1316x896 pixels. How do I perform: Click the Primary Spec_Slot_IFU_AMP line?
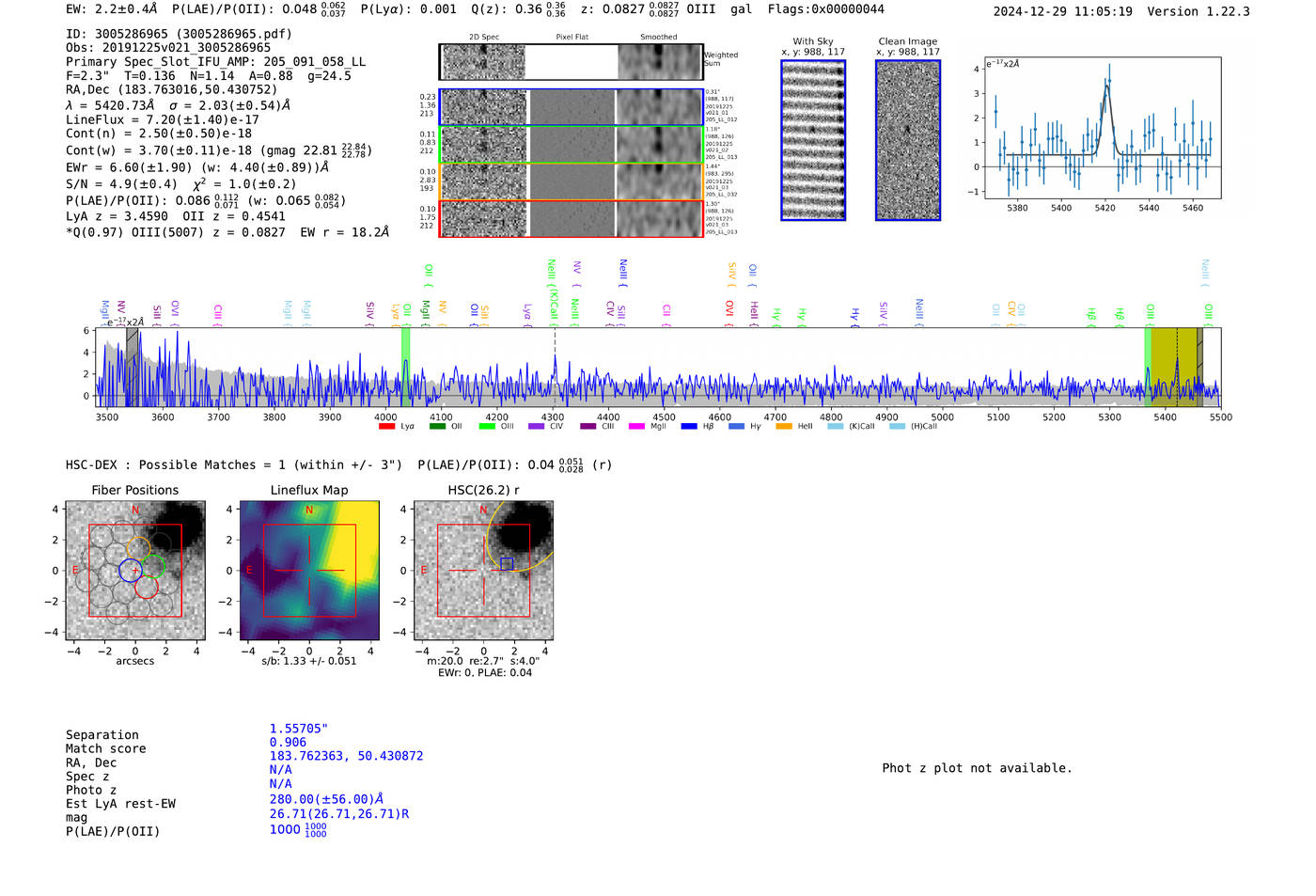[x=215, y=62]
